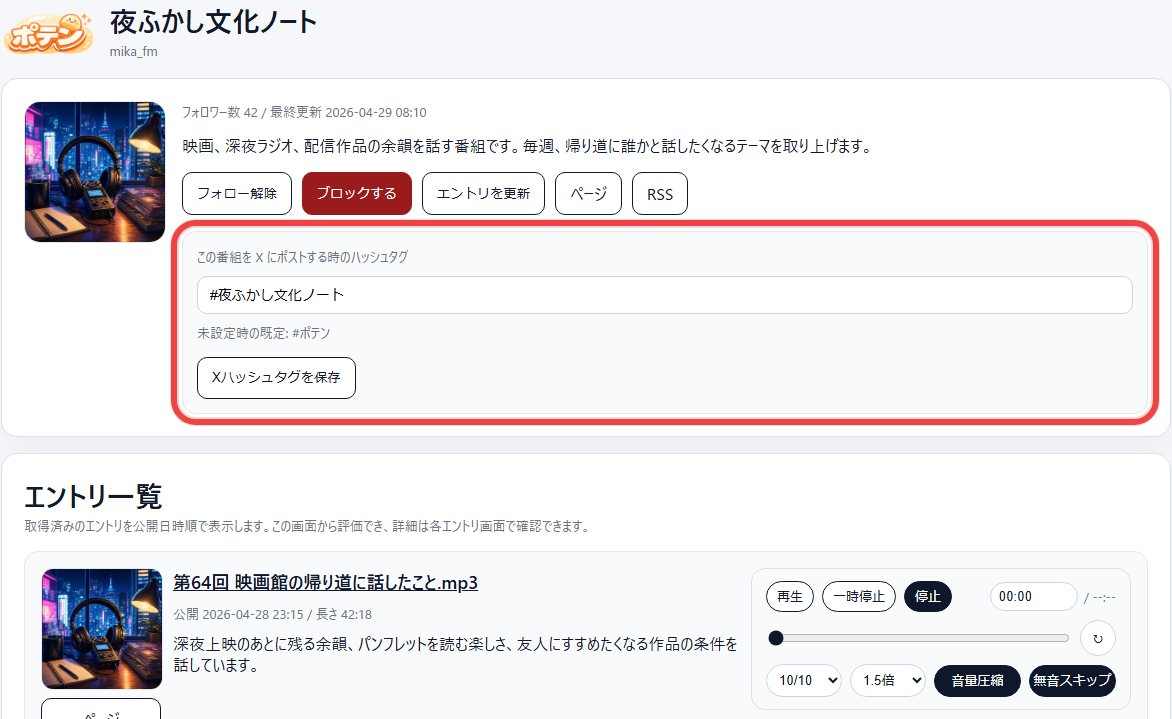Click 一時停止 to pause playback
Screen dimensions: 1172x719
859,596
